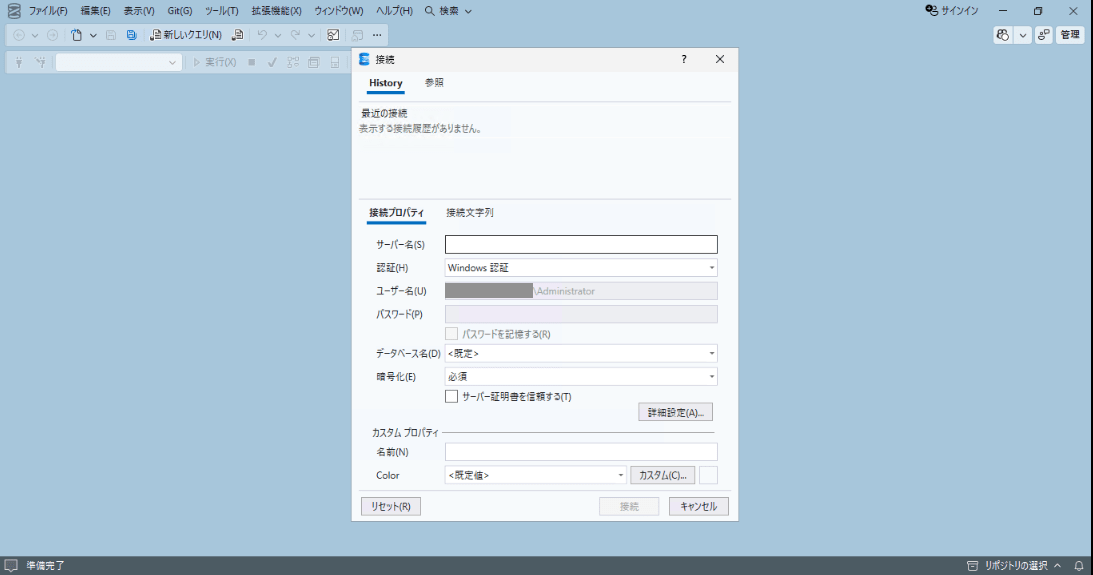Expand the undo history dropdown arrow
Image resolution: width=1093 pixels, height=575 pixels.
click(x=277, y=35)
